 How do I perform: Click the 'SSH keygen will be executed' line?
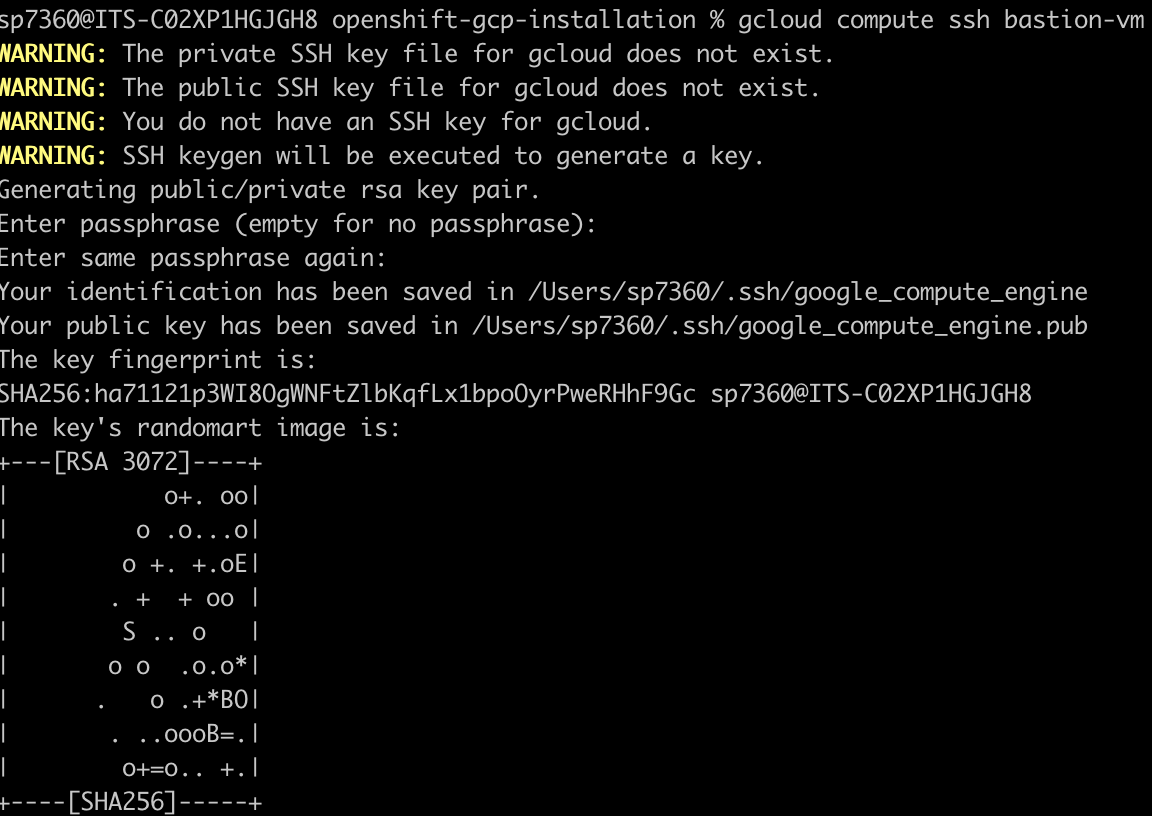(x=443, y=156)
